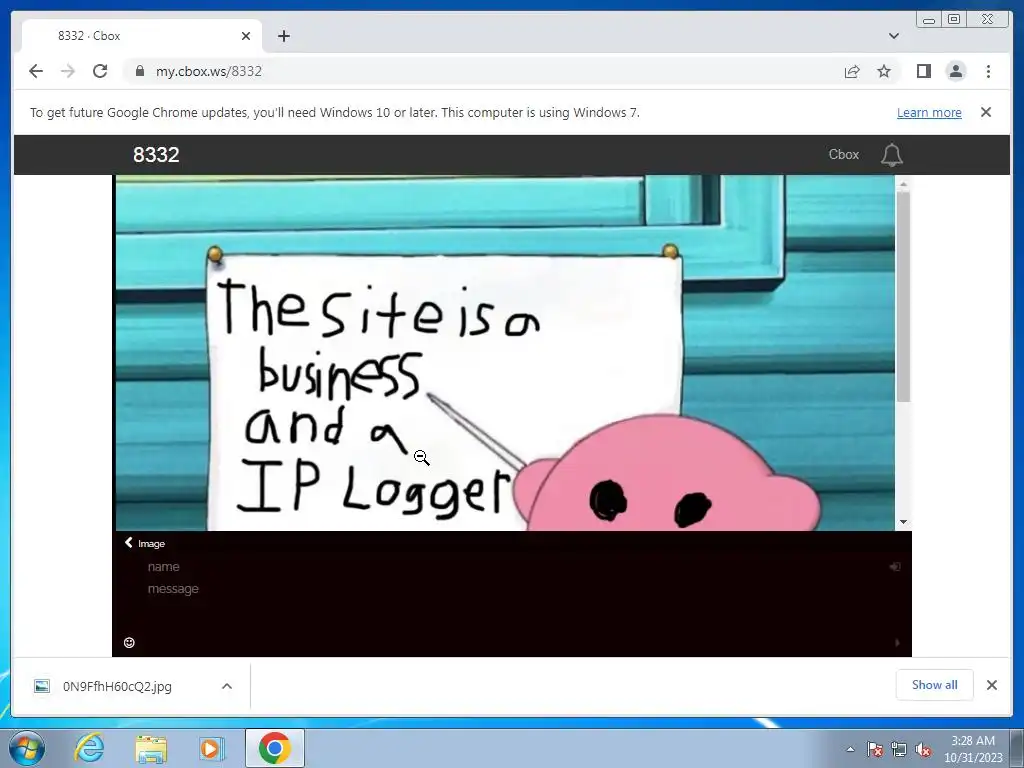
Task: Close the downloads bar
Action: click(992, 685)
